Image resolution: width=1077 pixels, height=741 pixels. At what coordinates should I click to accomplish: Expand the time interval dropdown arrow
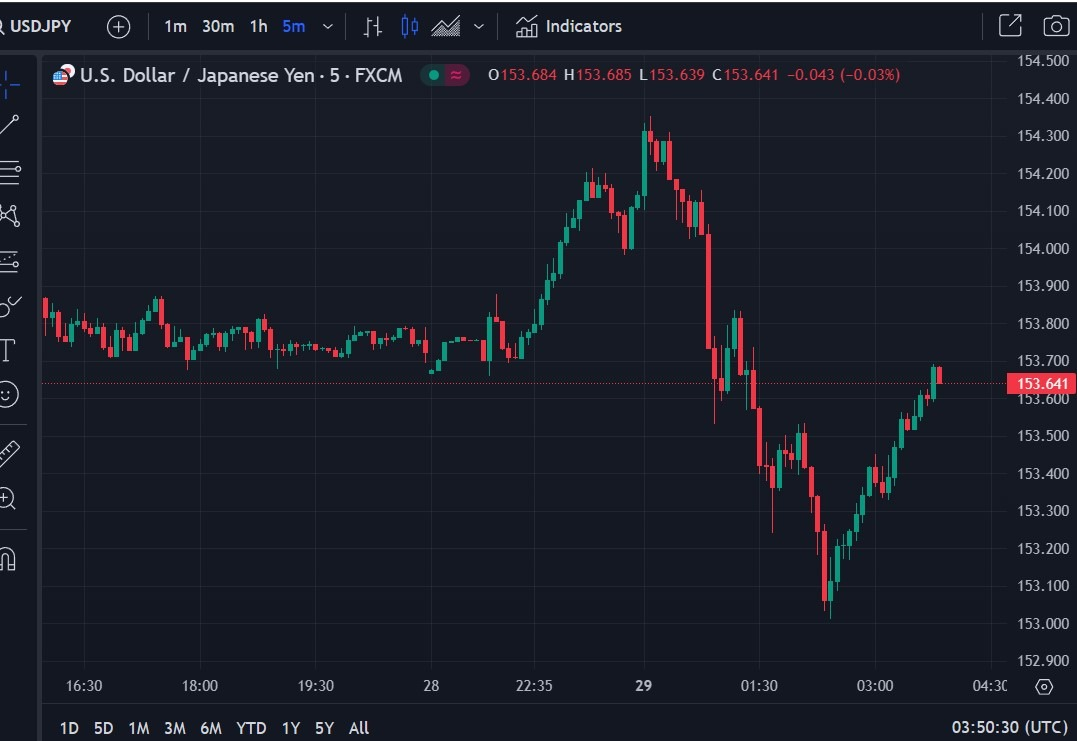(328, 27)
